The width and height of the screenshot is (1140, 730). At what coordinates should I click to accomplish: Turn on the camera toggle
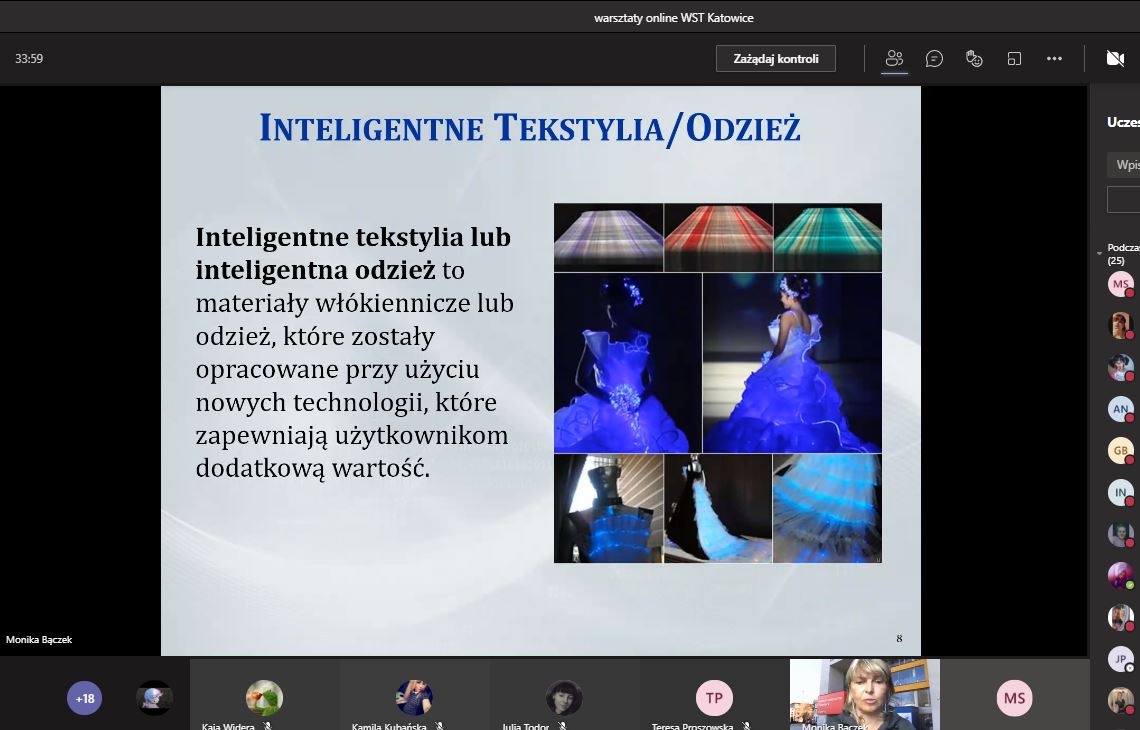coord(1115,58)
